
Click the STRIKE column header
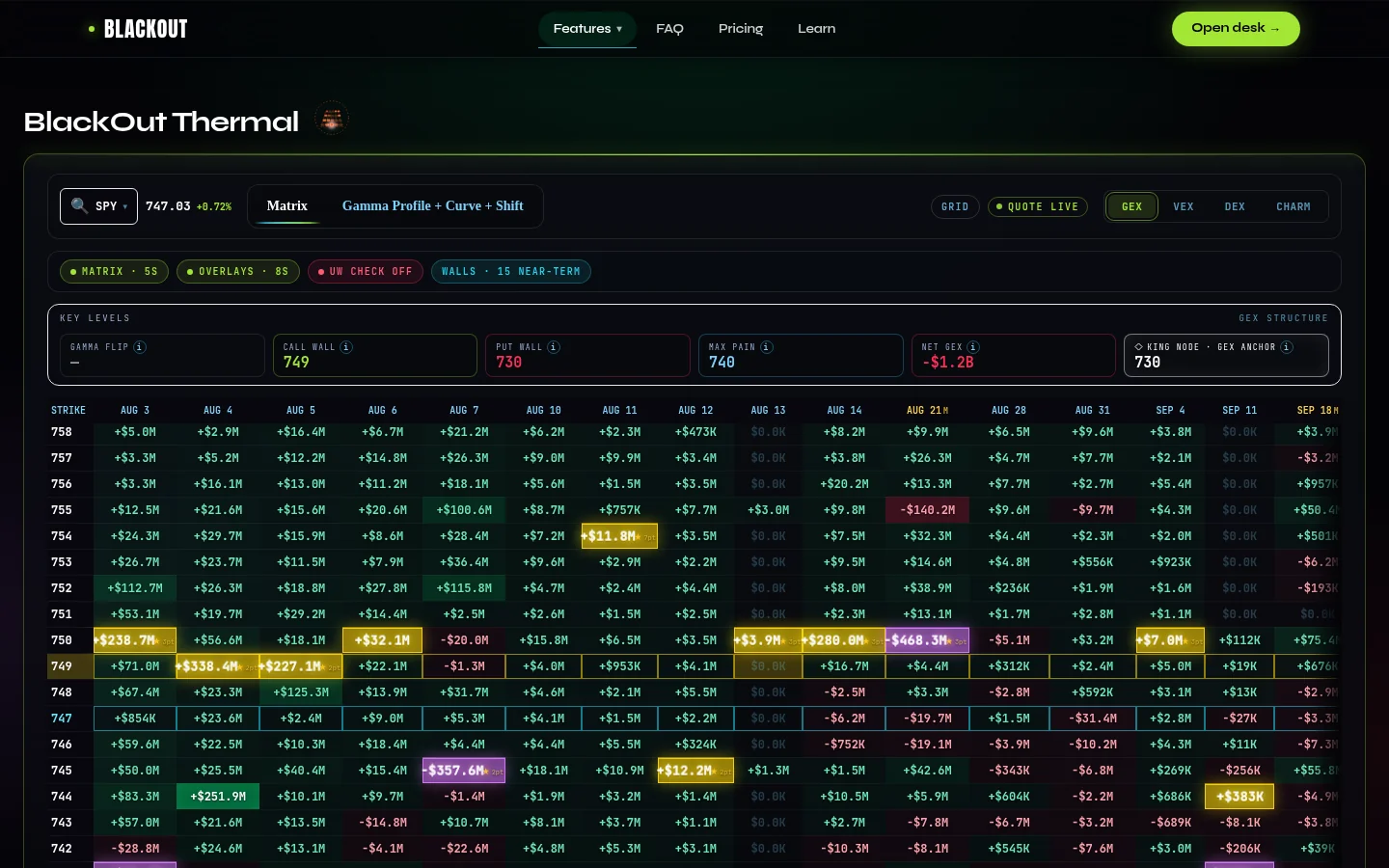[68, 411]
